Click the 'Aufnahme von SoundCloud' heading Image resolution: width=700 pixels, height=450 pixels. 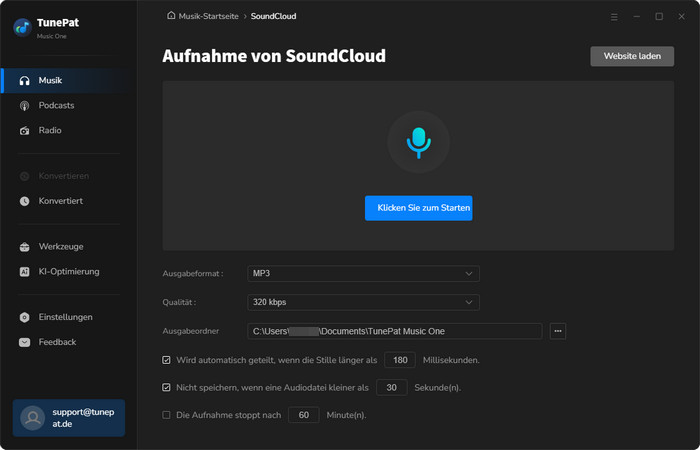tap(274, 56)
